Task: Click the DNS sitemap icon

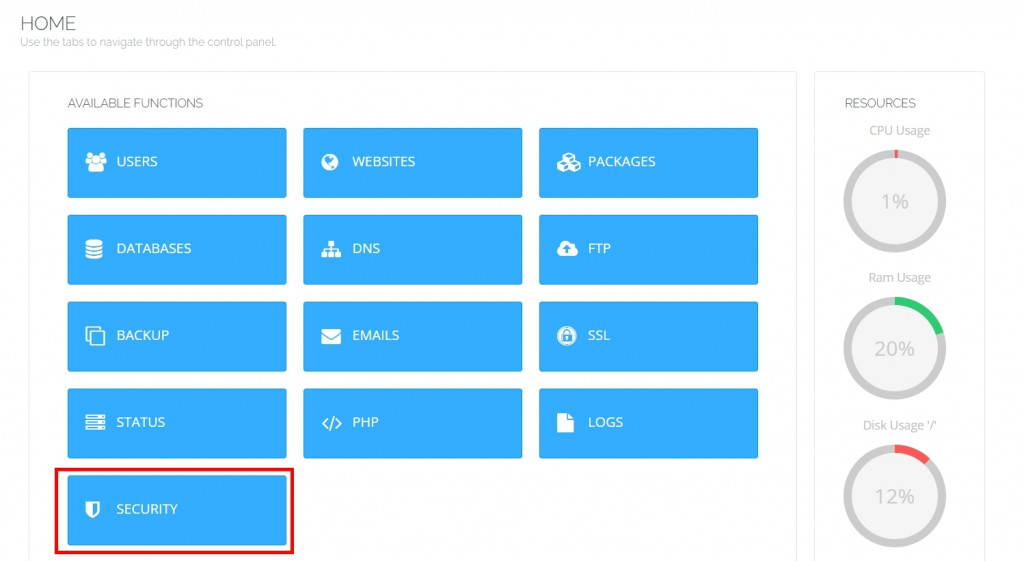Action: coord(331,249)
